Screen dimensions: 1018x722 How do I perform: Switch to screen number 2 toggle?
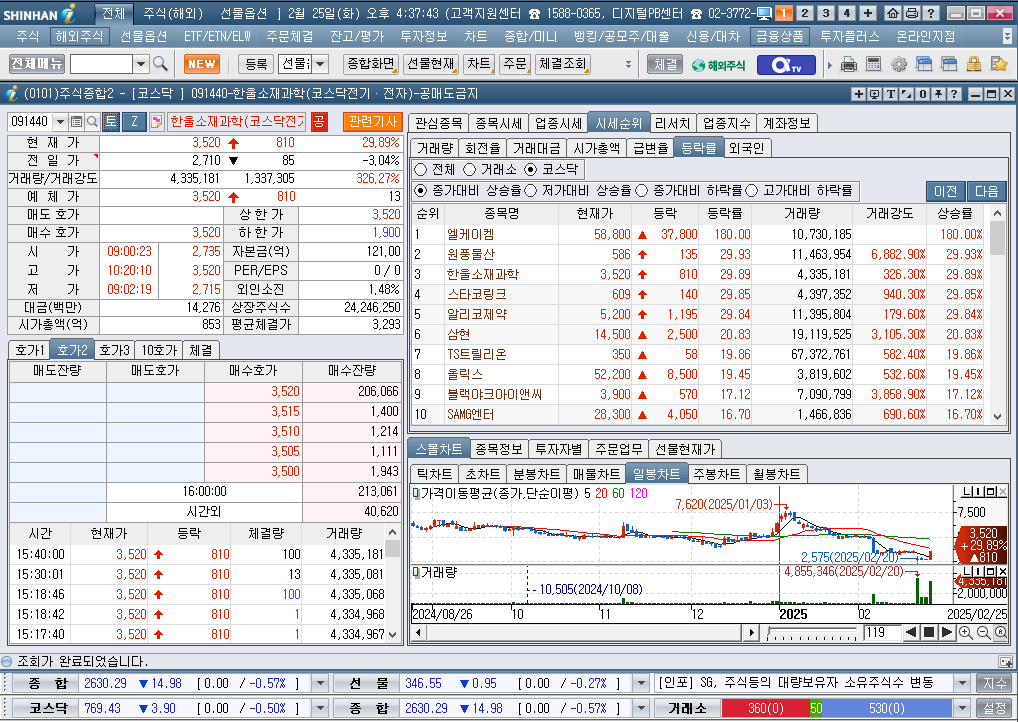805,13
